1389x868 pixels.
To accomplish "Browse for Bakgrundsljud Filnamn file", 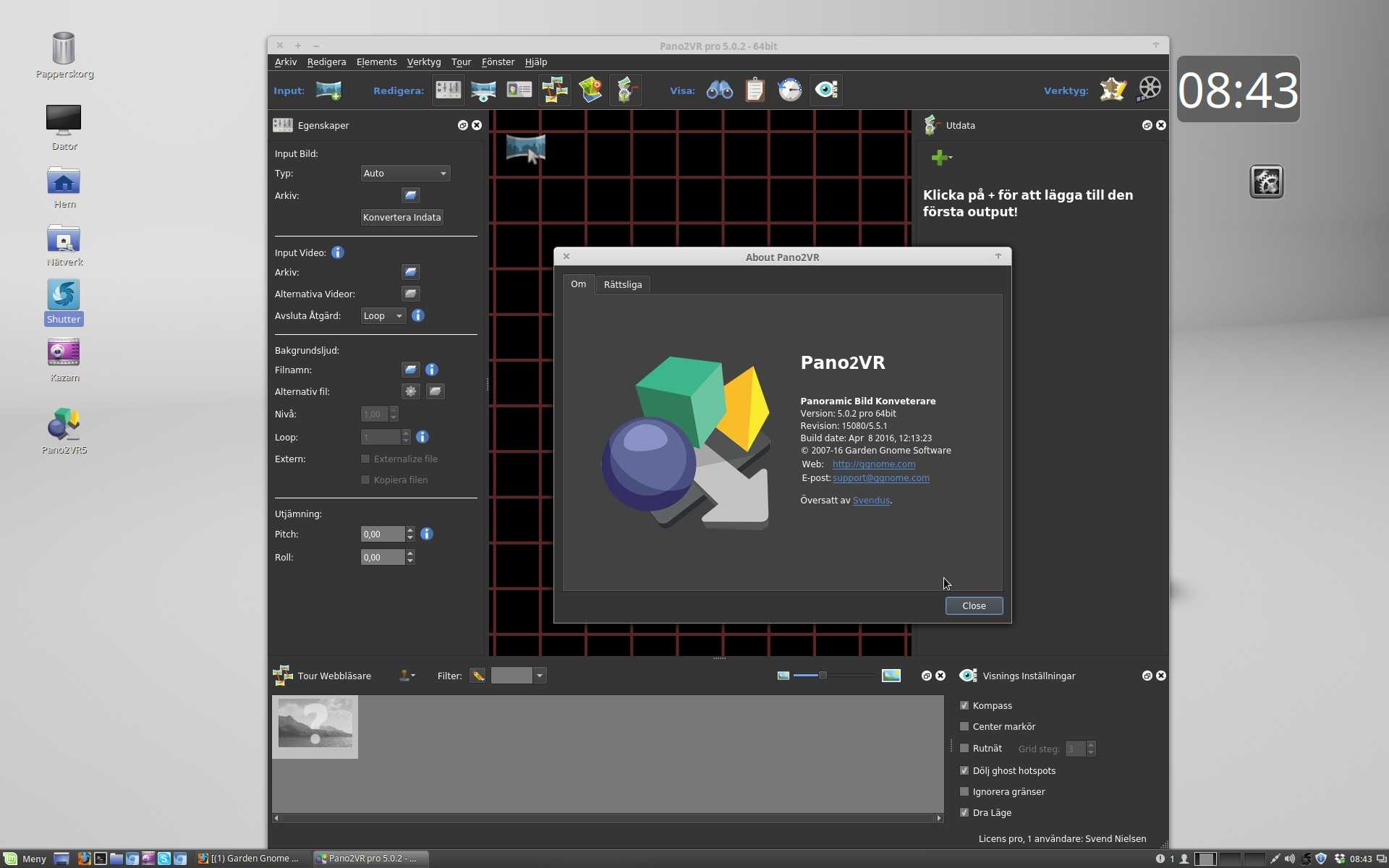I will 410,370.
